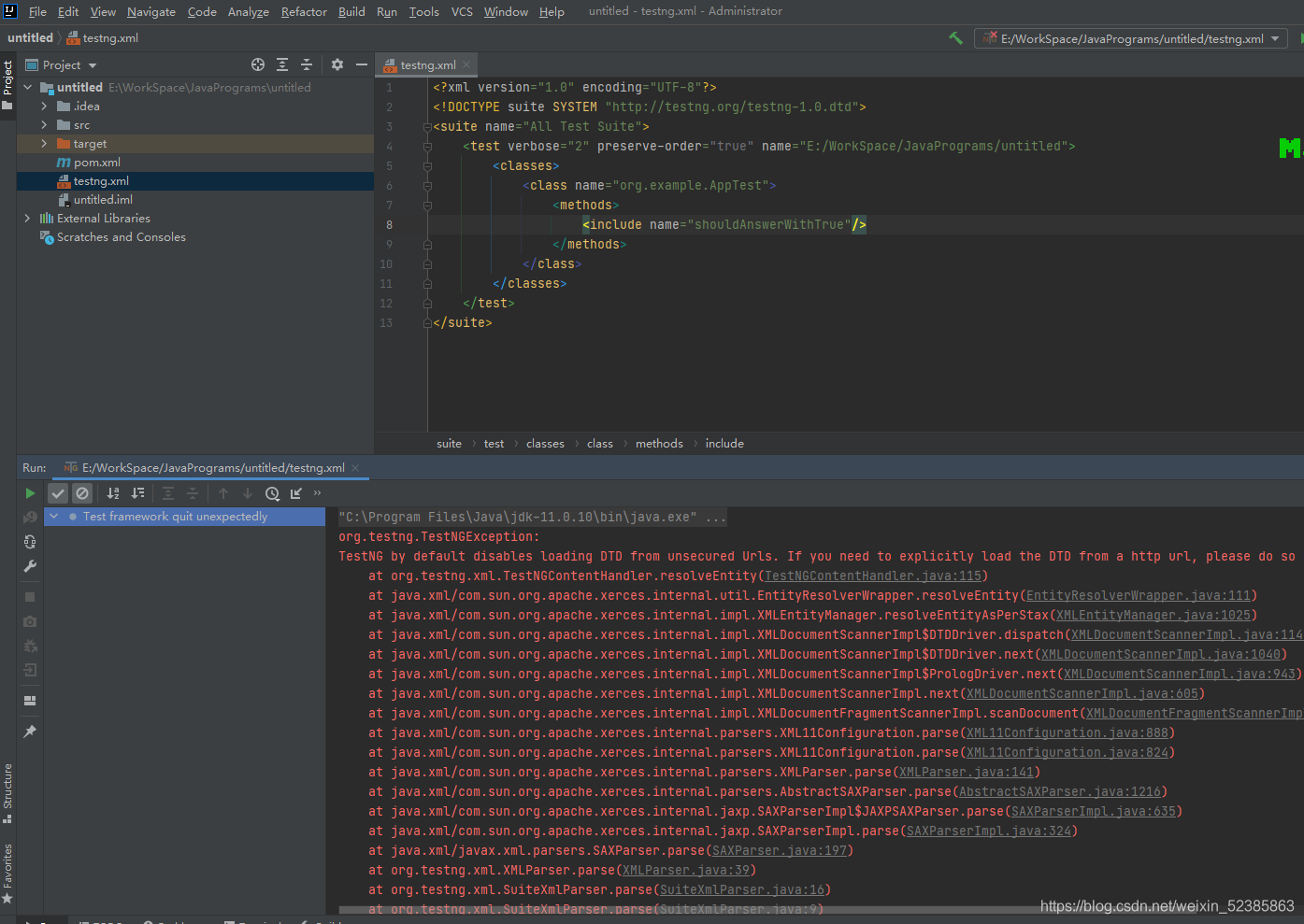Screen dimensions: 1304x924
Task: Open XMLParser.java:141 stack link
Action: (967, 772)
